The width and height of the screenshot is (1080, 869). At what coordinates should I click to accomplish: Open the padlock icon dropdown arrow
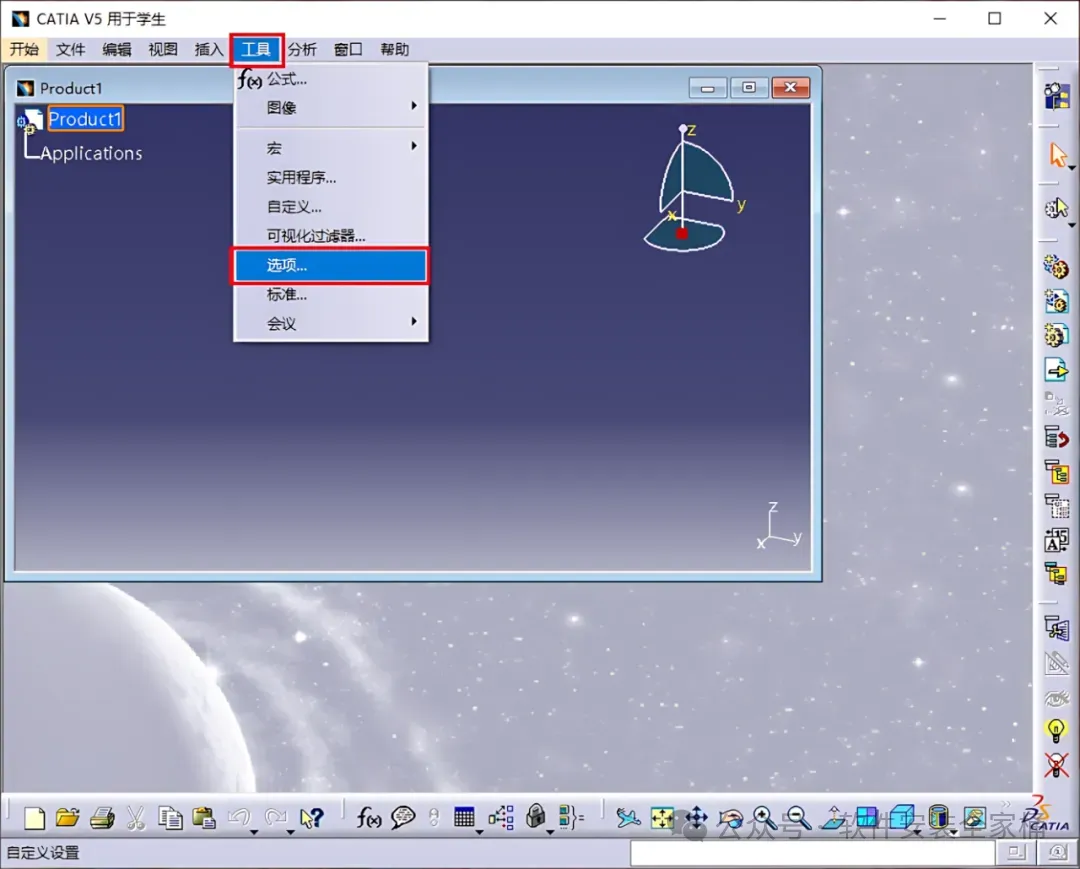pyautogui.click(x=550, y=833)
